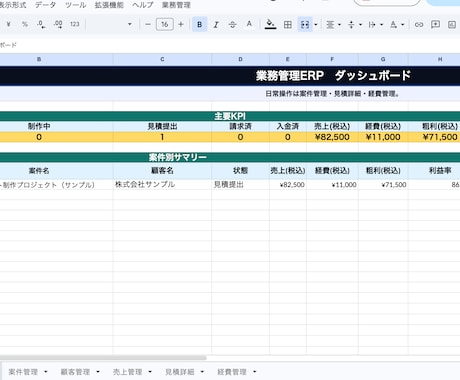Open the データ menu

(46, 5)
